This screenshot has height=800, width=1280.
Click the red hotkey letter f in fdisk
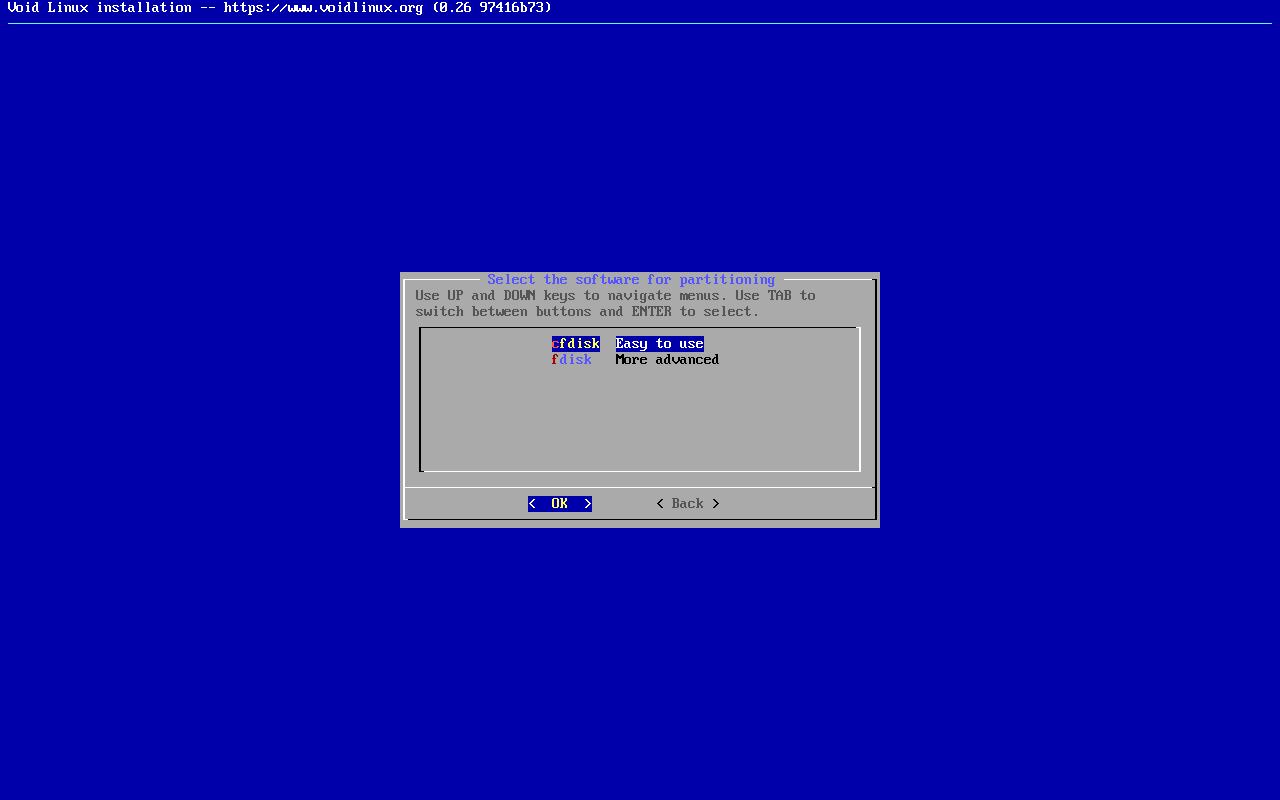pyautogui.click(x=555, y=360)
